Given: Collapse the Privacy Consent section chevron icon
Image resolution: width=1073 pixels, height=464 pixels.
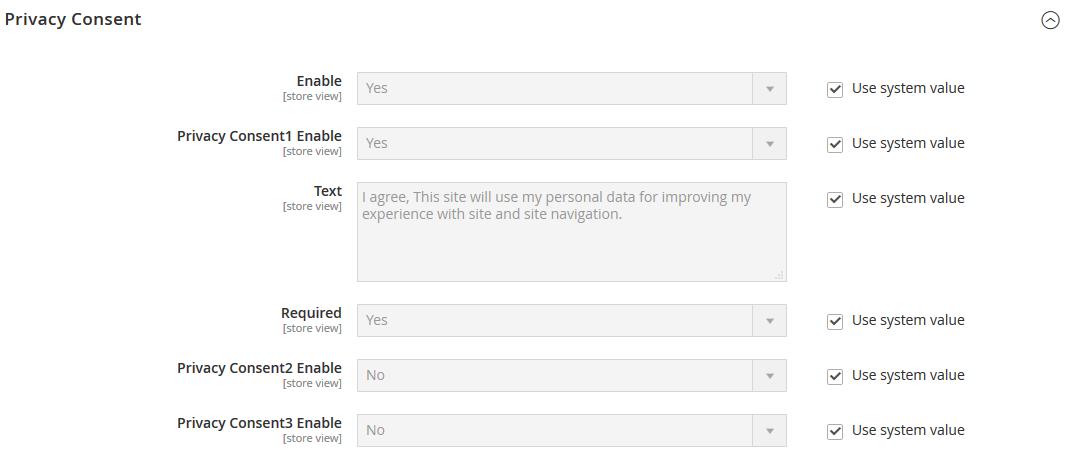Looking at the screenshot, I should tap(1050, 20).
